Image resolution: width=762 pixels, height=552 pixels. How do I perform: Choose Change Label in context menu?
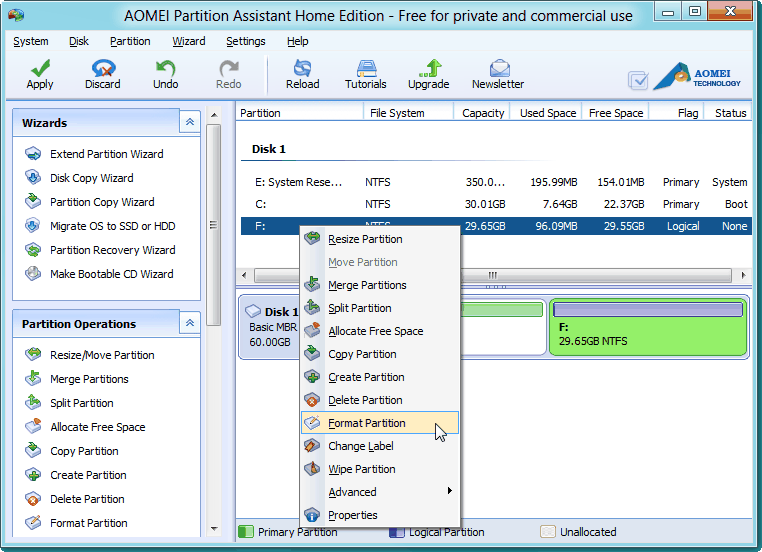(x=380, y=446)
